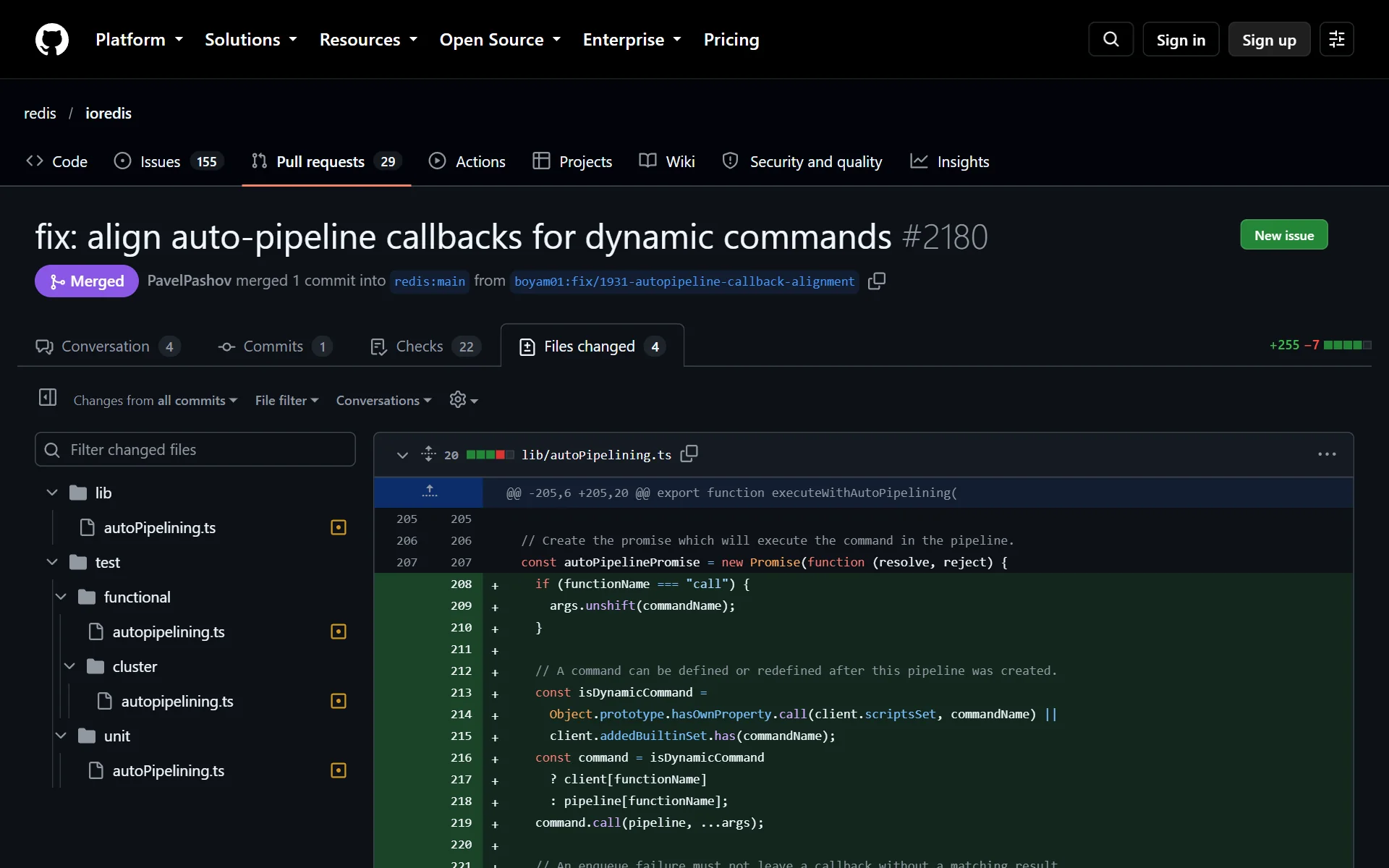Open the Issues tab
This screenshot has height=868, width=1389.
pos(169,161)
